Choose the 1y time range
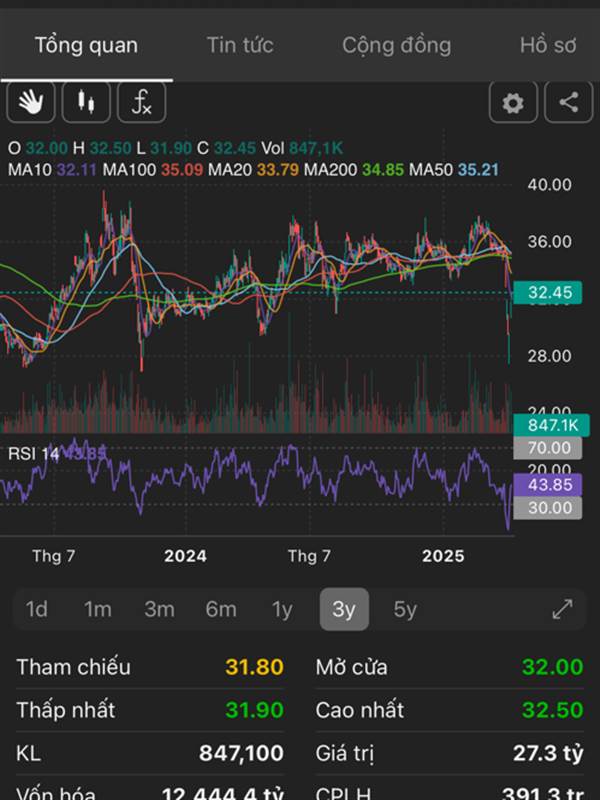This screenshot has width=600, height=800. (x=282, y=609)
